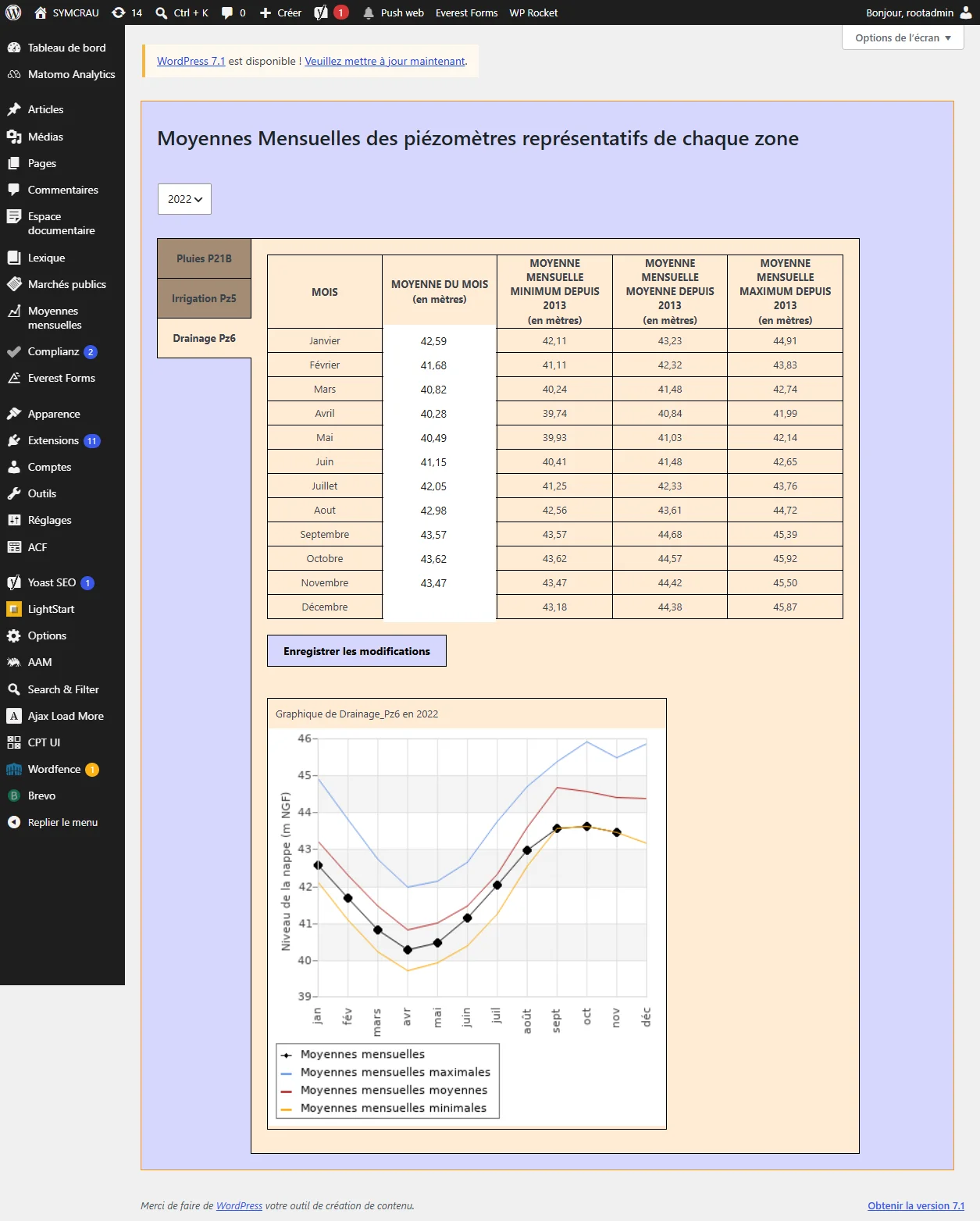Click the Replier le menu collapse icon
980x1221 pixels.
[14, 822]
